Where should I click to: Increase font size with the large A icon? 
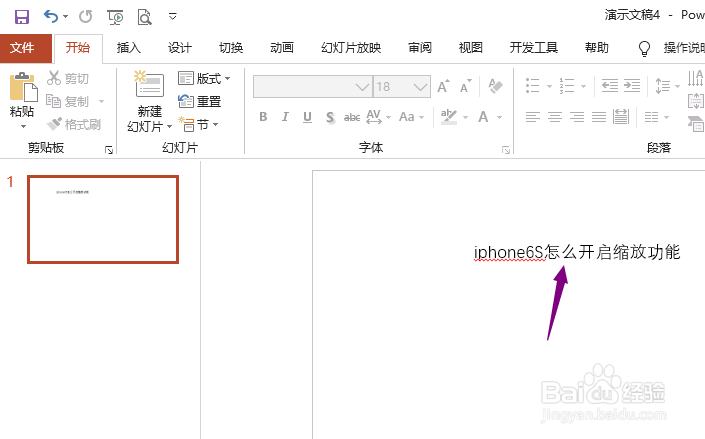443,86
